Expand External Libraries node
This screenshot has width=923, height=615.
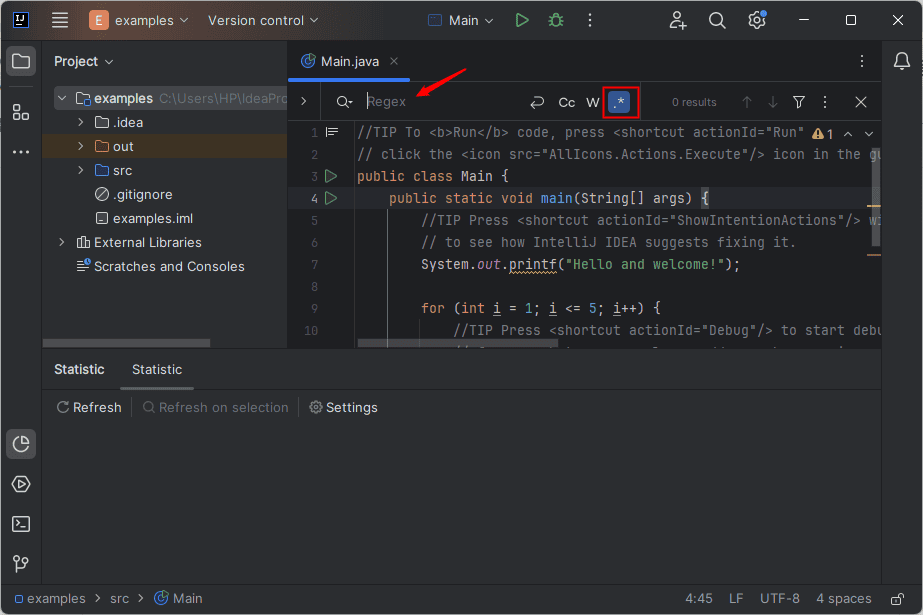62,242
